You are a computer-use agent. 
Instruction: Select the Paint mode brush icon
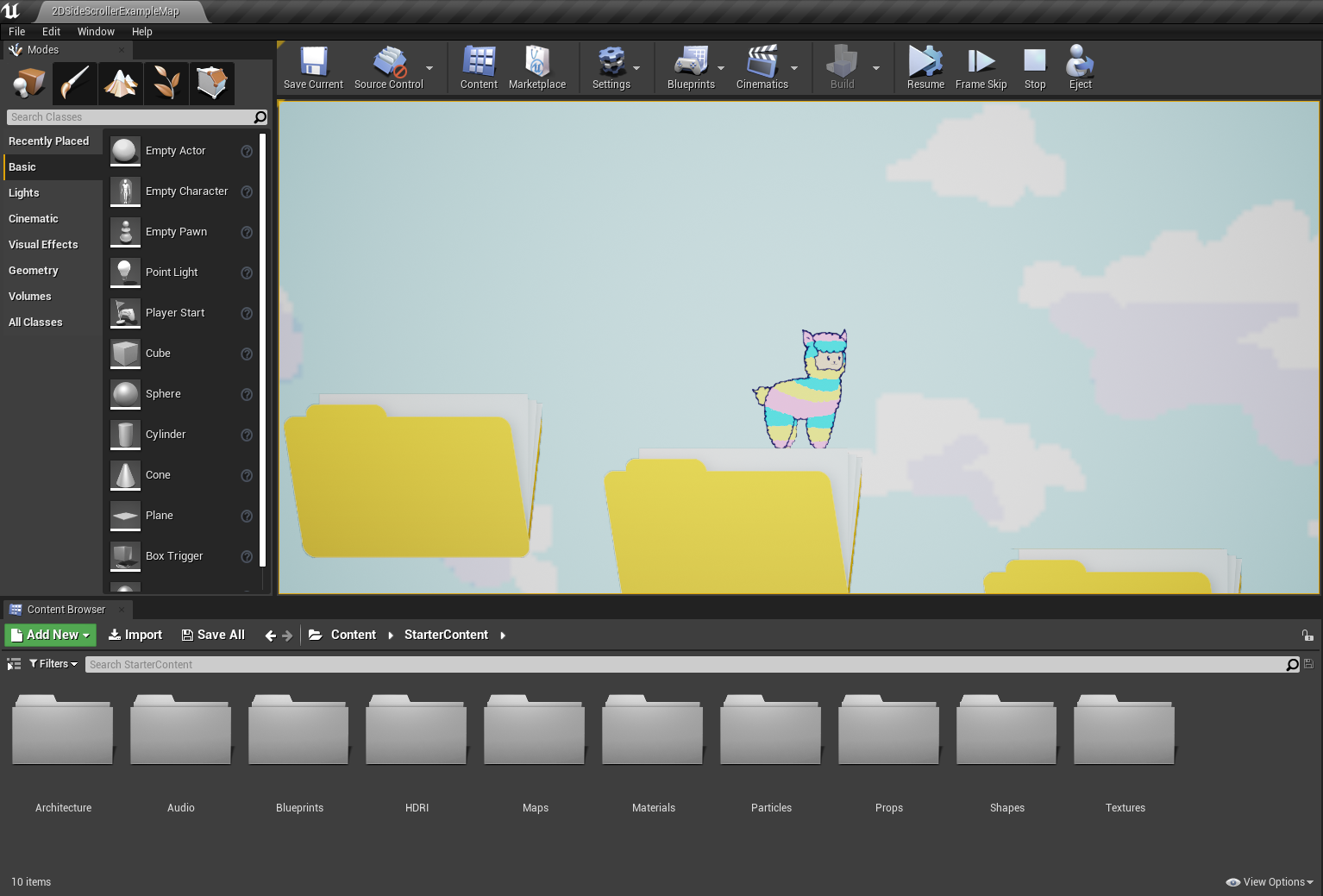75,84
